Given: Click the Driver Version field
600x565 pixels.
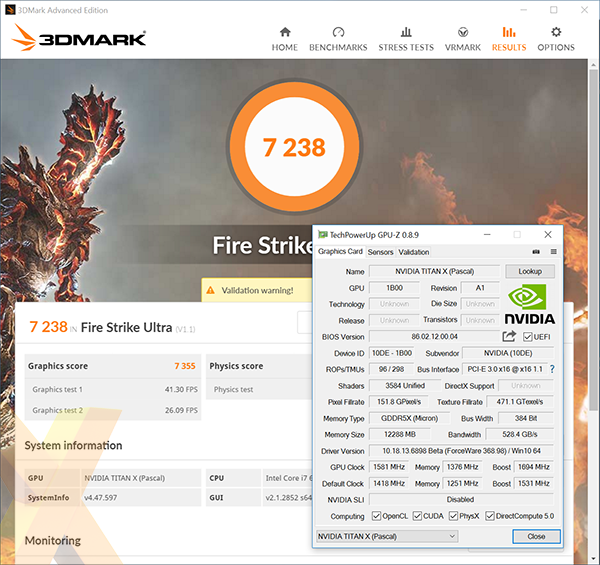Looking at the screenshot, I should [461, 451].
